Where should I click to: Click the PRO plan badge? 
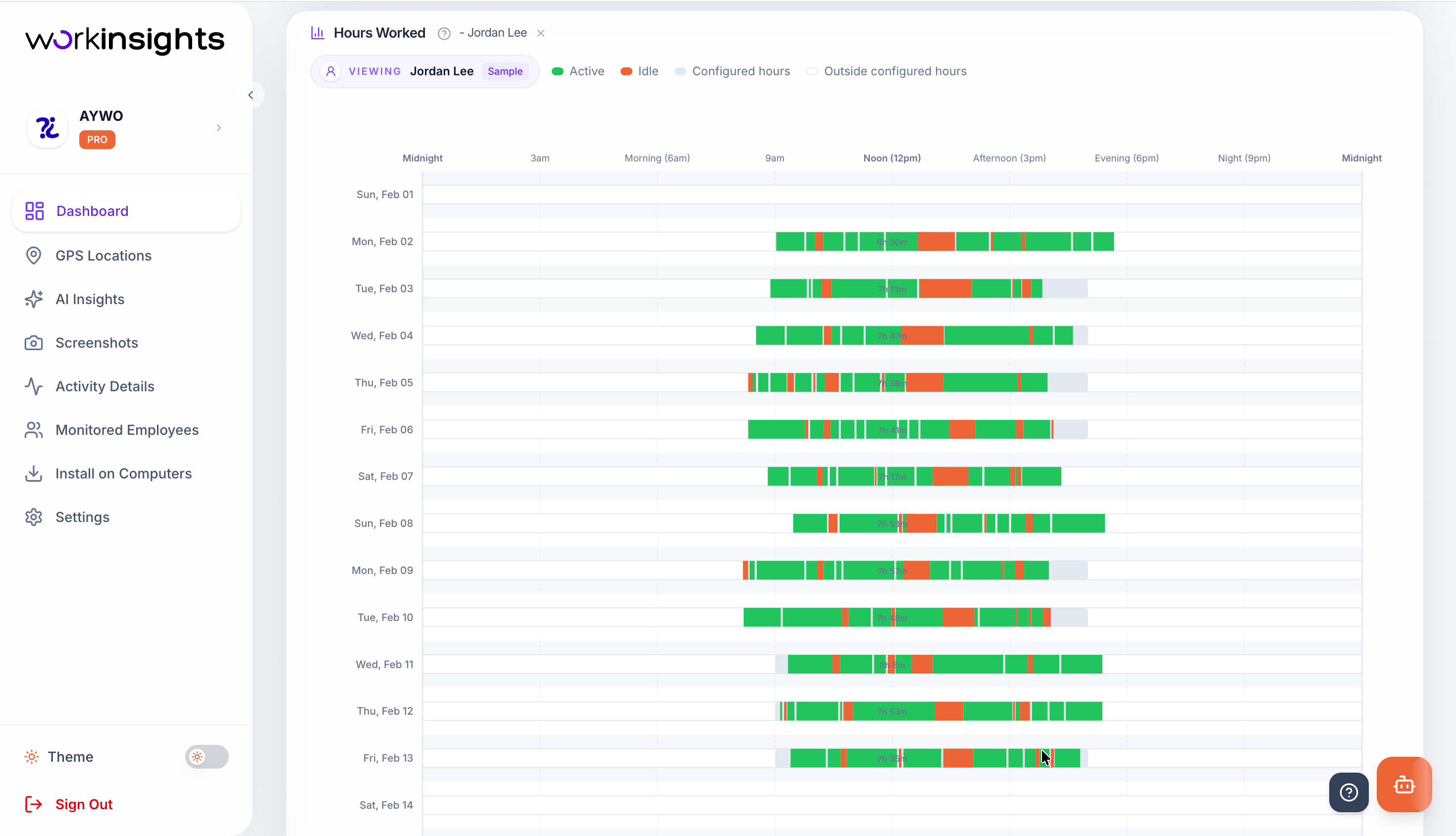point(97,140)
